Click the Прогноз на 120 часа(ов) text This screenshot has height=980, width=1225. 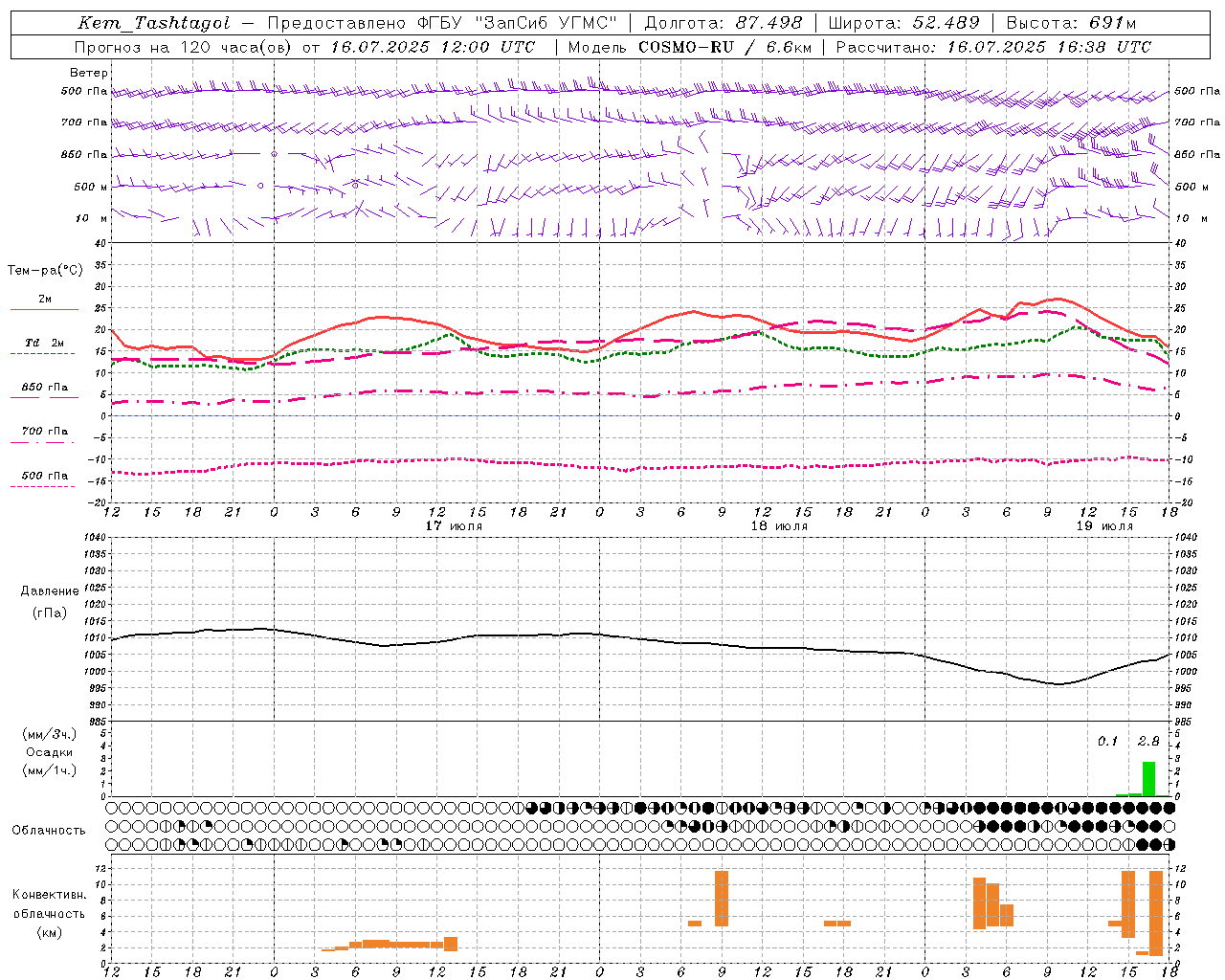click(x=185, y=47)
